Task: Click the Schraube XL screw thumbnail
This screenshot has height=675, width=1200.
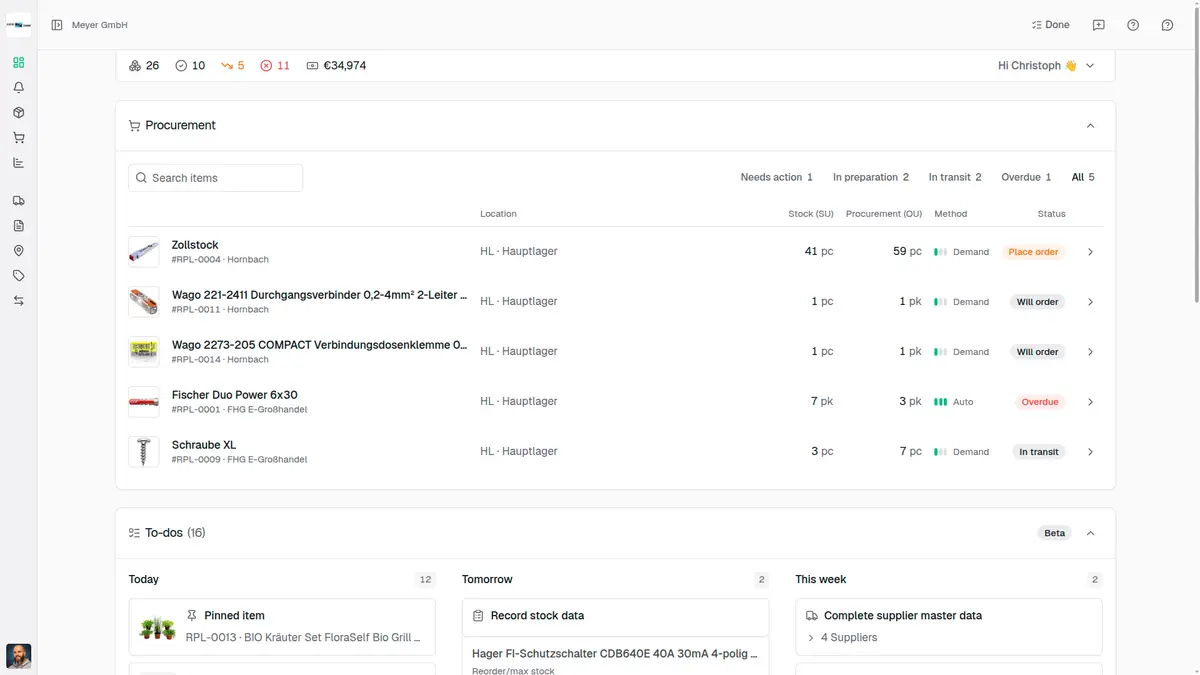Action: 144,452
